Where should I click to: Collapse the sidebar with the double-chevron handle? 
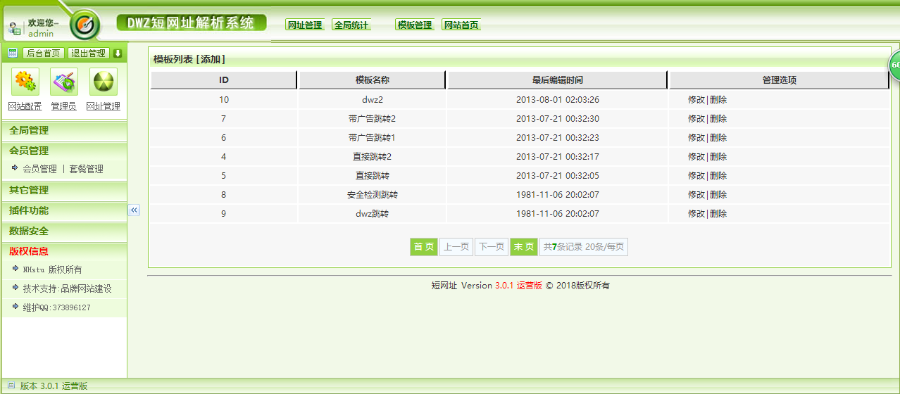[134, 210]
